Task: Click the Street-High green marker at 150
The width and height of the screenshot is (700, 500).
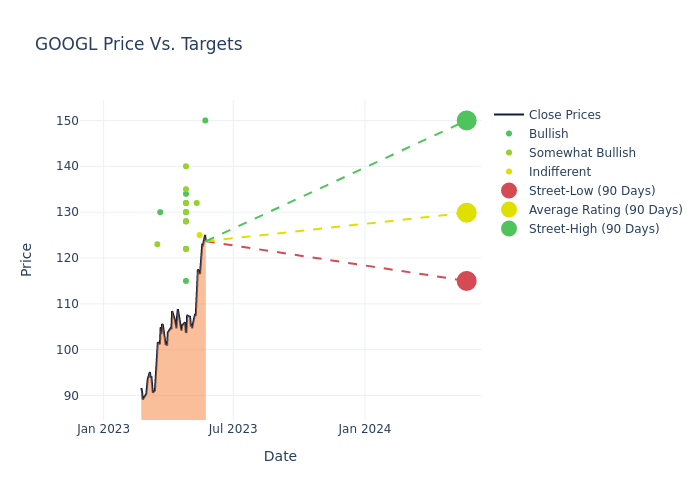Action: [466, 120]
